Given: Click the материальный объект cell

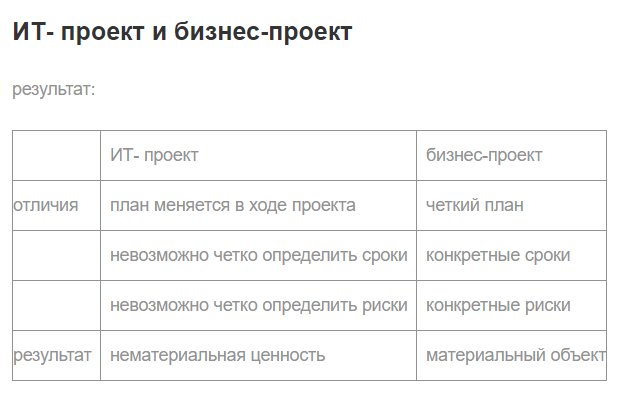Looking at the screenshot, I should coord(511,355).
